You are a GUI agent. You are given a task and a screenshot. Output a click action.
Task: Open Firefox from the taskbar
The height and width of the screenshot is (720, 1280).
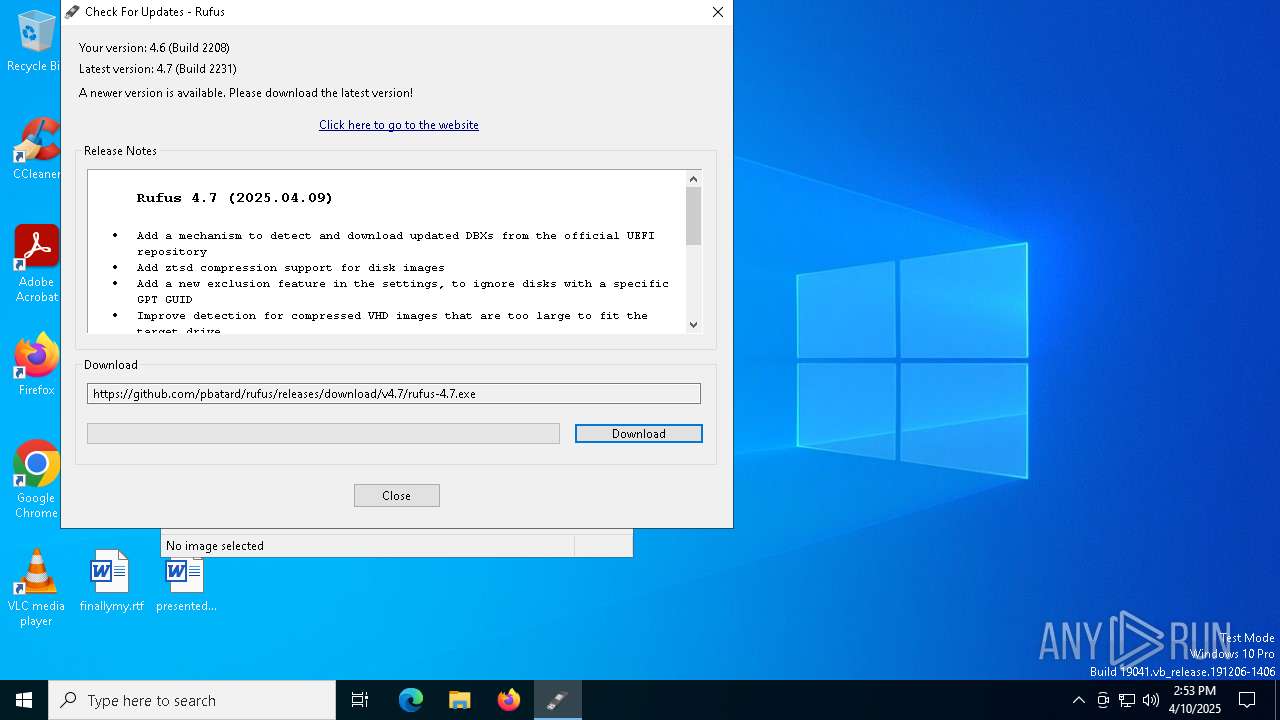[x=509, y=700]
